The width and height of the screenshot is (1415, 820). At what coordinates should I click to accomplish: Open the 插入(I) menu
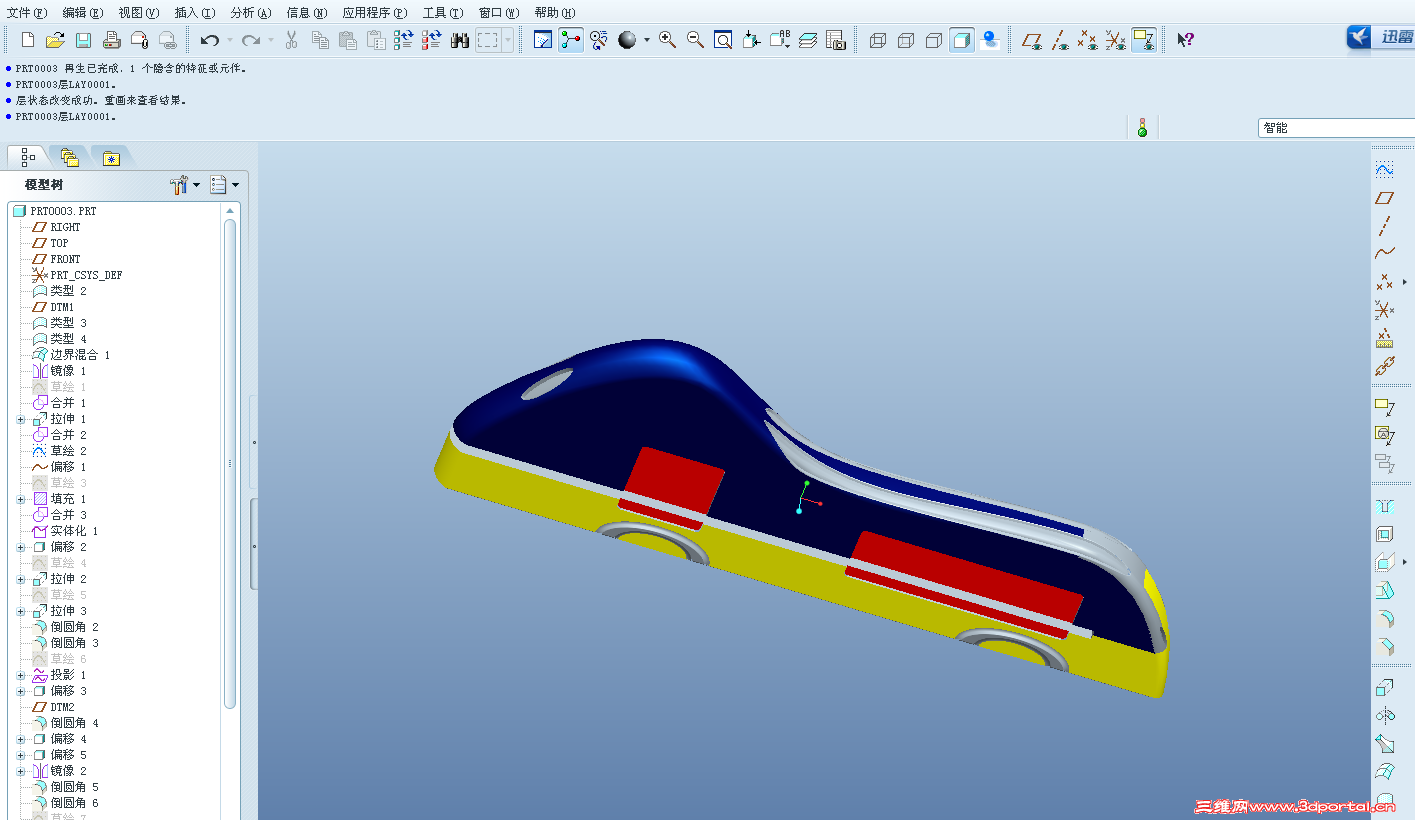(195, 13)
